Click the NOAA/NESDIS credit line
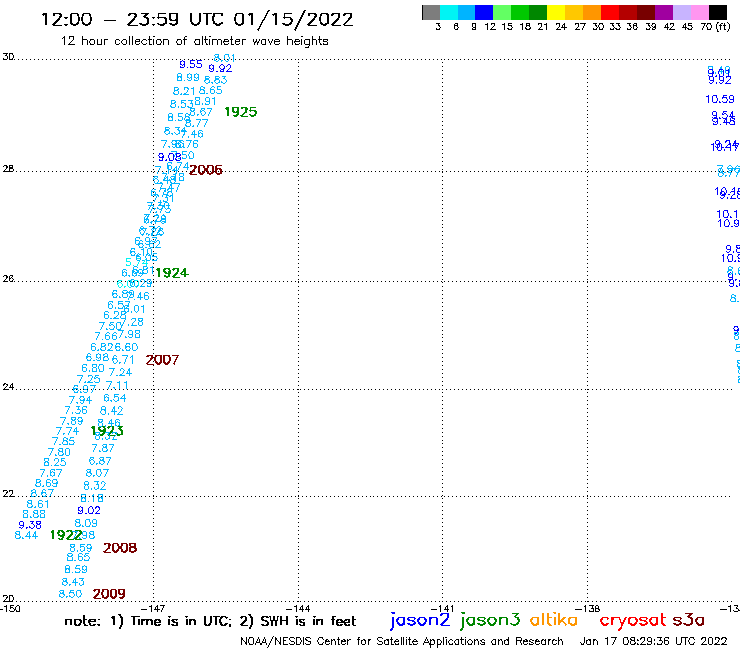Screen dimensions: 740x650 pos(402,641)
